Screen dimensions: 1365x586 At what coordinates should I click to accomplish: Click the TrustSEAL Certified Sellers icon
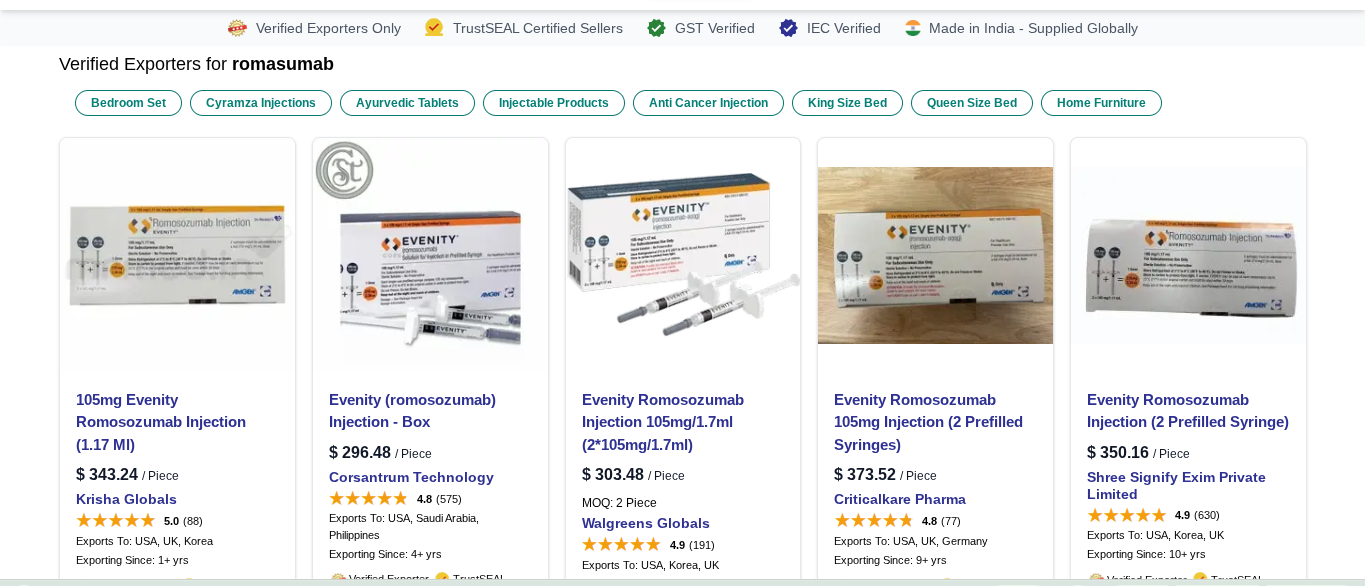click(434, 28)
